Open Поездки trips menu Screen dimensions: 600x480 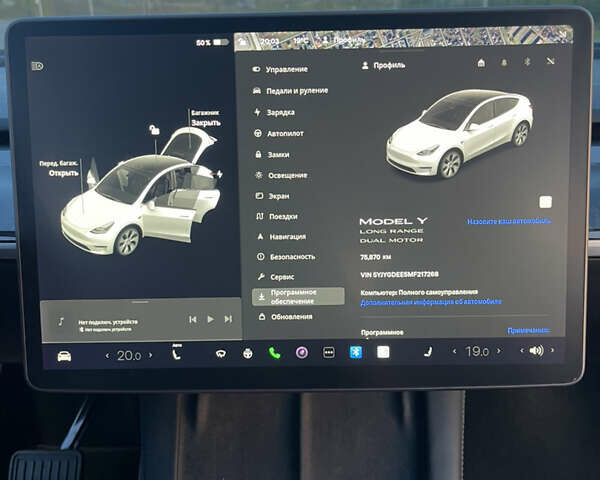click(x=277, y=217)
